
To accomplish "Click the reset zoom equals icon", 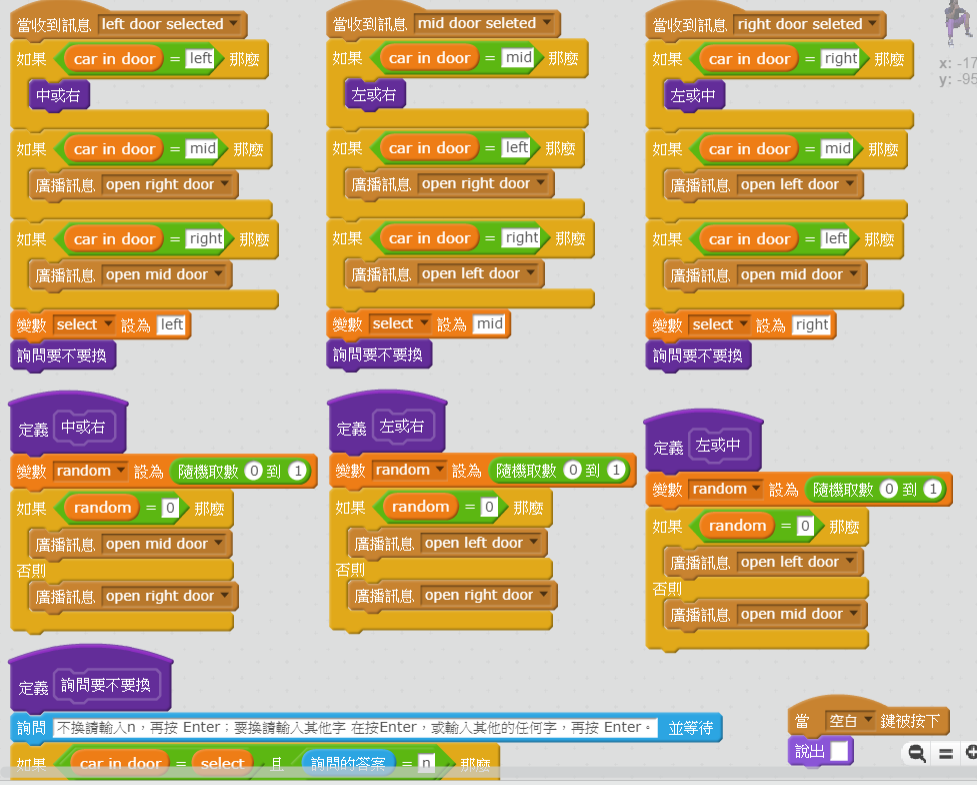I will [946, 754].
